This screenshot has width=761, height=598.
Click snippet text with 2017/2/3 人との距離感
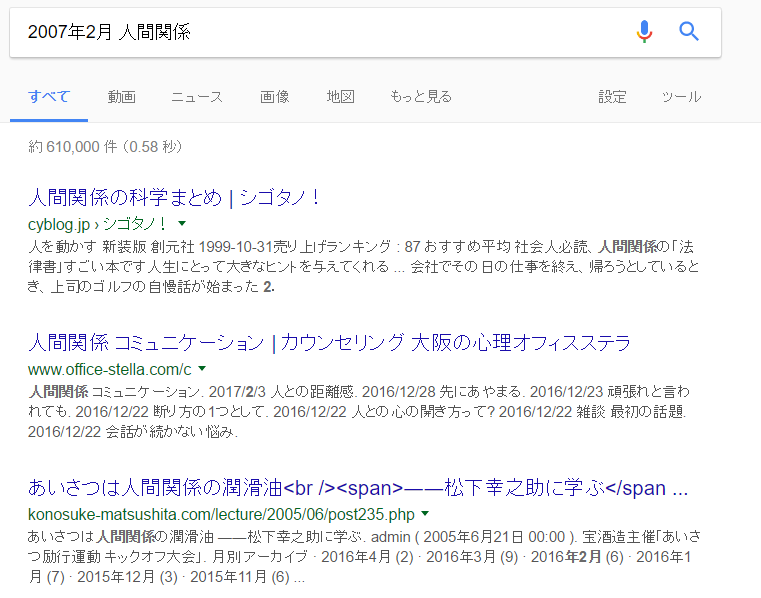tap(358, 412)
